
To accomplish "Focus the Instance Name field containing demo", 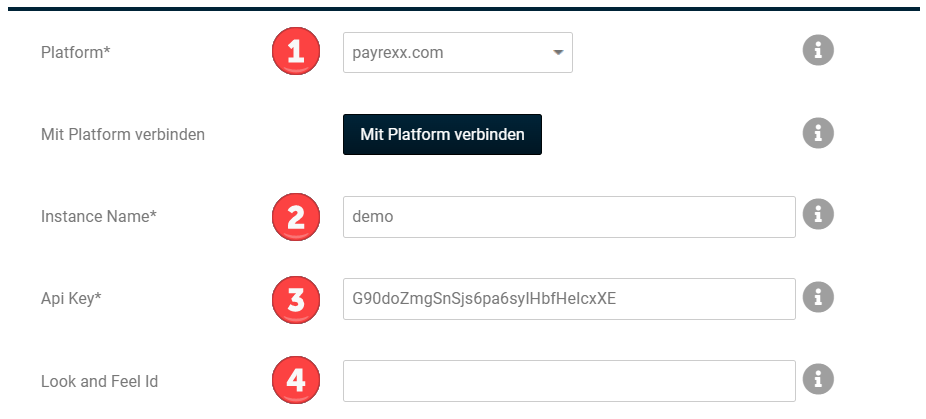I will (x=568, y=217).
